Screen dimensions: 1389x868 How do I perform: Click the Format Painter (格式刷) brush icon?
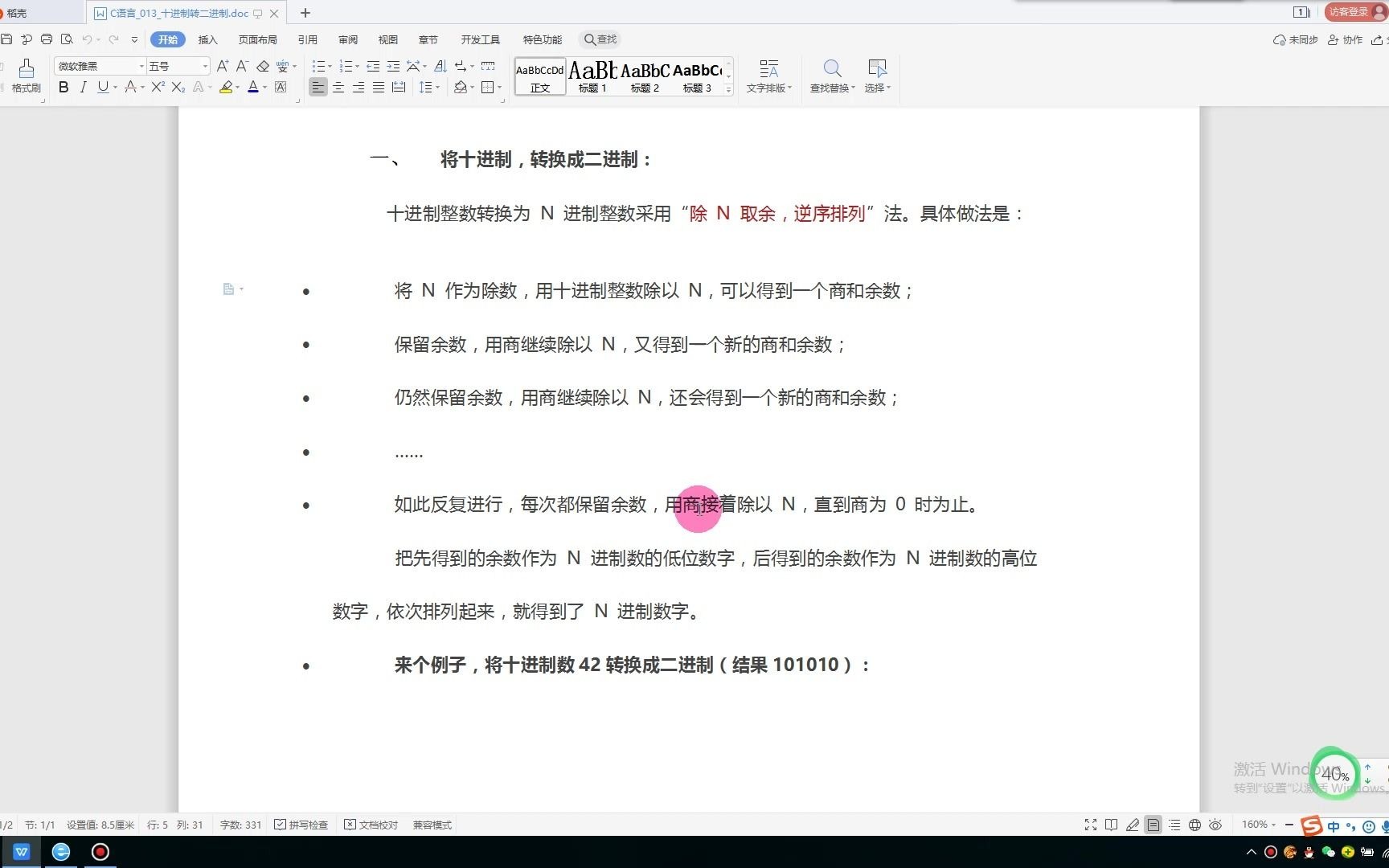(x=26, y=68)
